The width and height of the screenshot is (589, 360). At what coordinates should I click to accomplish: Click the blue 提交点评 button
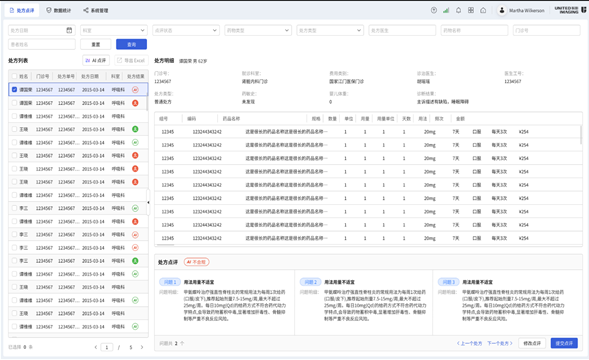(564, 343)
